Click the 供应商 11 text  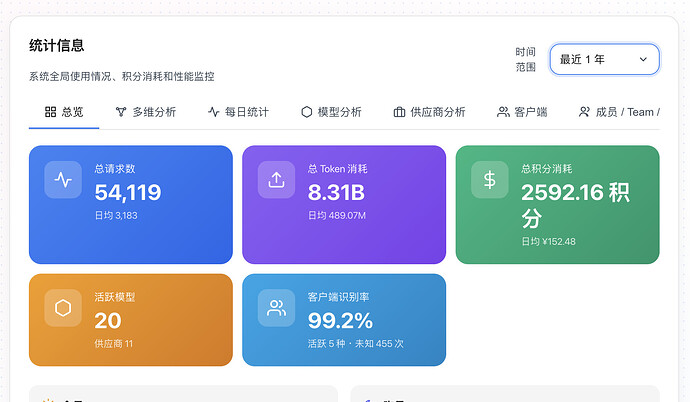point(114,344)
